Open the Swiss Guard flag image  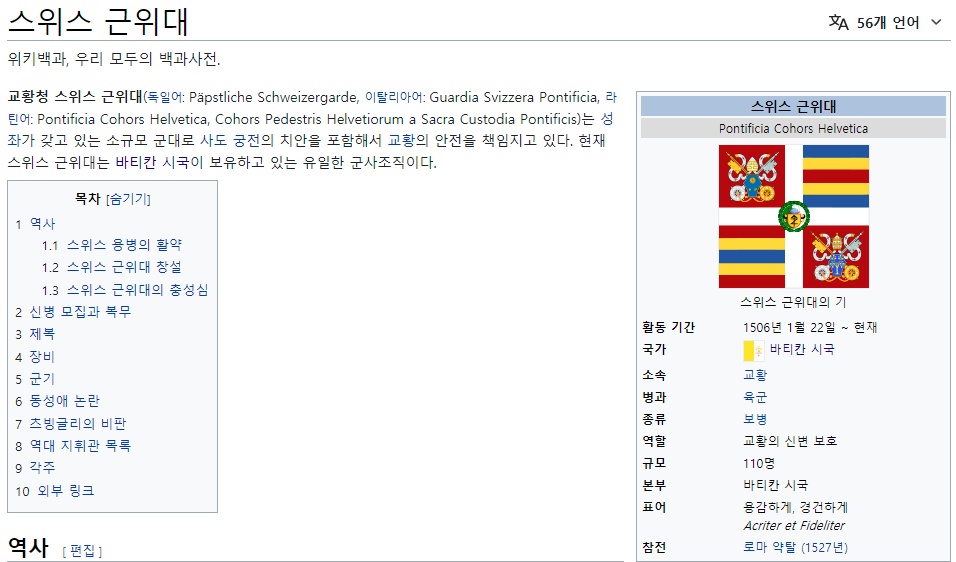pos(793,216)
